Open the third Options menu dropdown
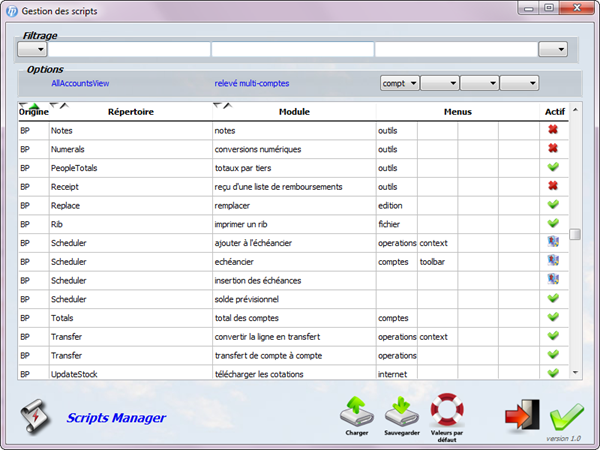The height and width of the screenshot is (450, 600). 479,83
